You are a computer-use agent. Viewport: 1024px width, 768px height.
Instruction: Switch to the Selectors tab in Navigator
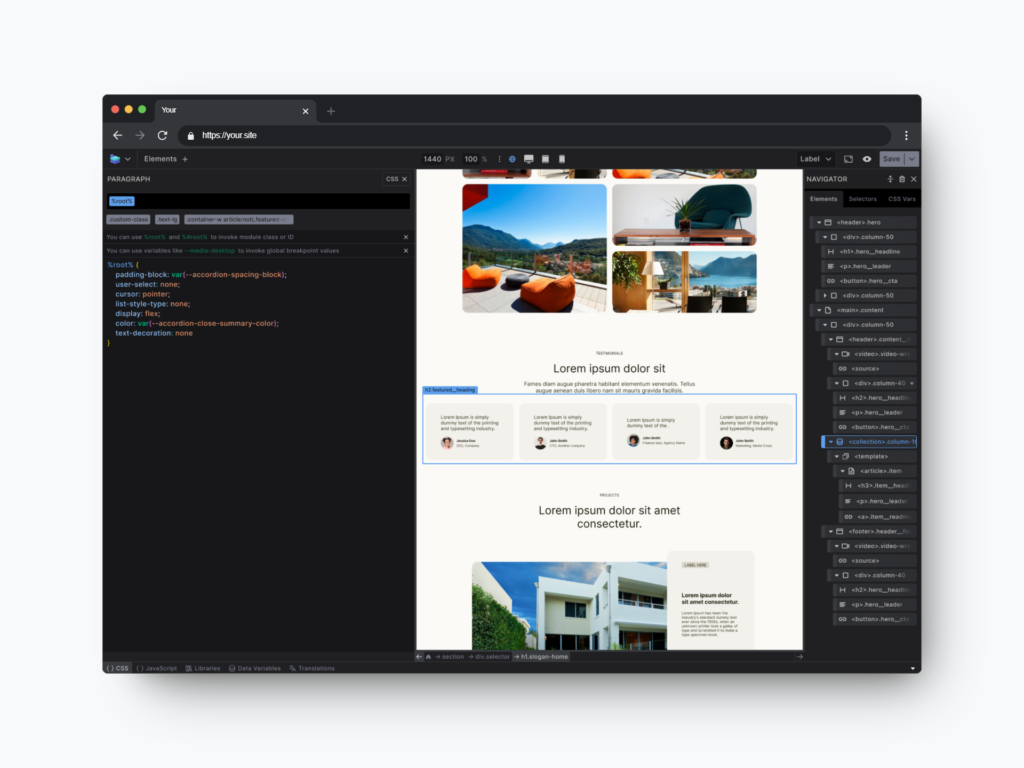click(x=862, y=199)
